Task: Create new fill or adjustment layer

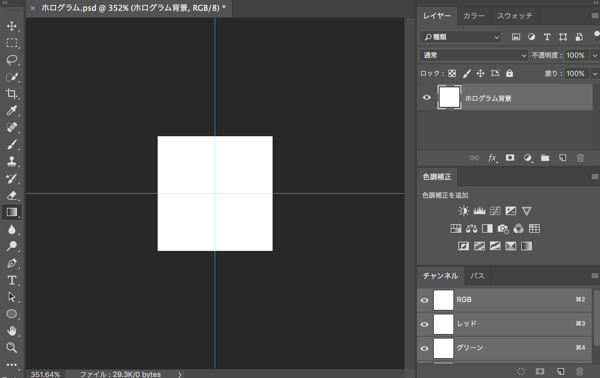Action: 527,158
